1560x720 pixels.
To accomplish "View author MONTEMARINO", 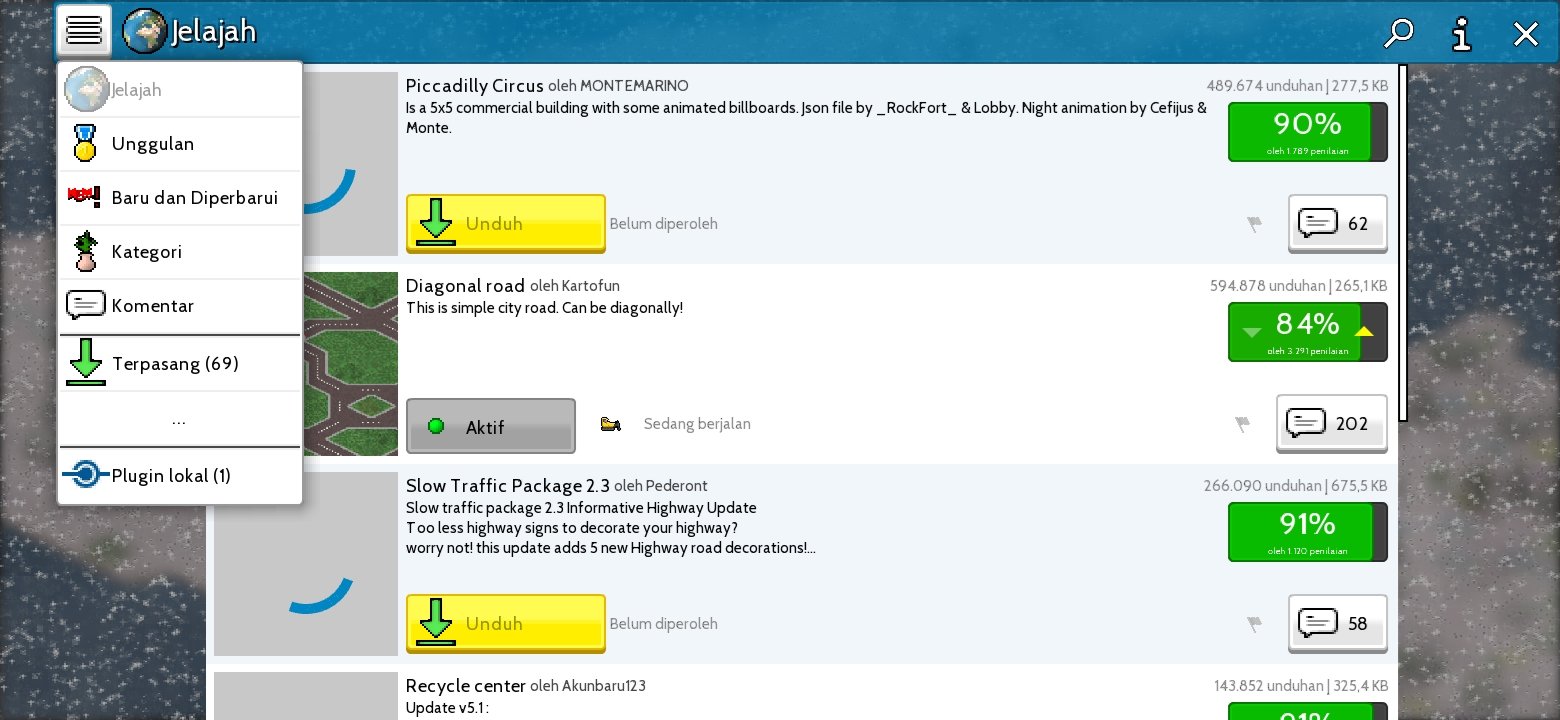I will point(634,87).
